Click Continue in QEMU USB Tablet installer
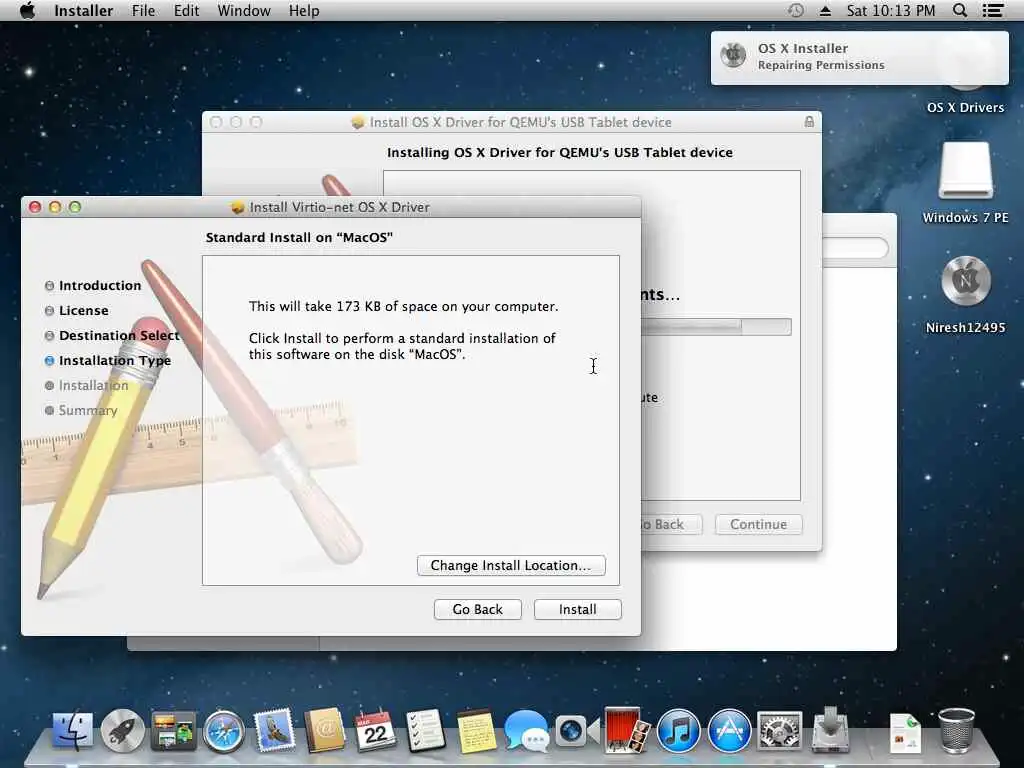This screenshot has width=1024, height=768. [758, 524]
